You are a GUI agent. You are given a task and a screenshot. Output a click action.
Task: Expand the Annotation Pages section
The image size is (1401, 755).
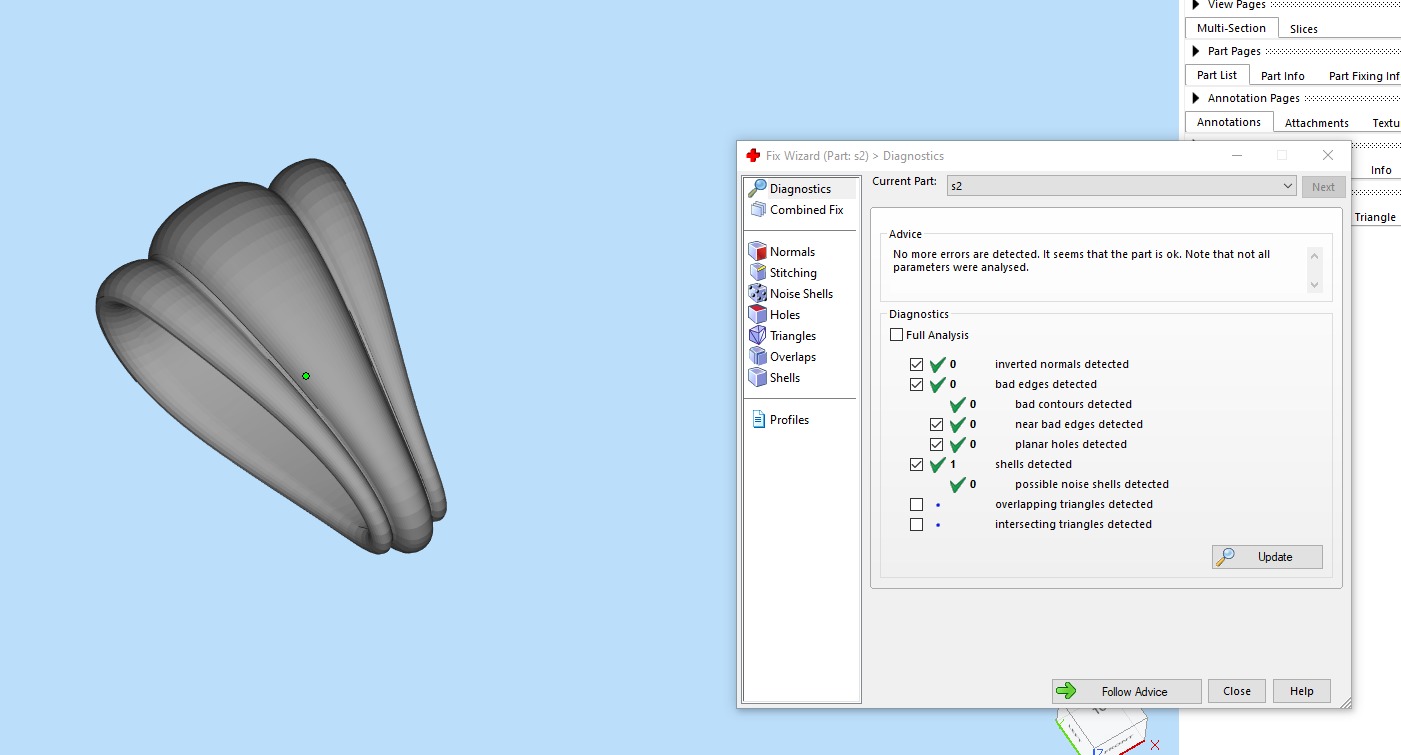click(x=1196, y=98)
